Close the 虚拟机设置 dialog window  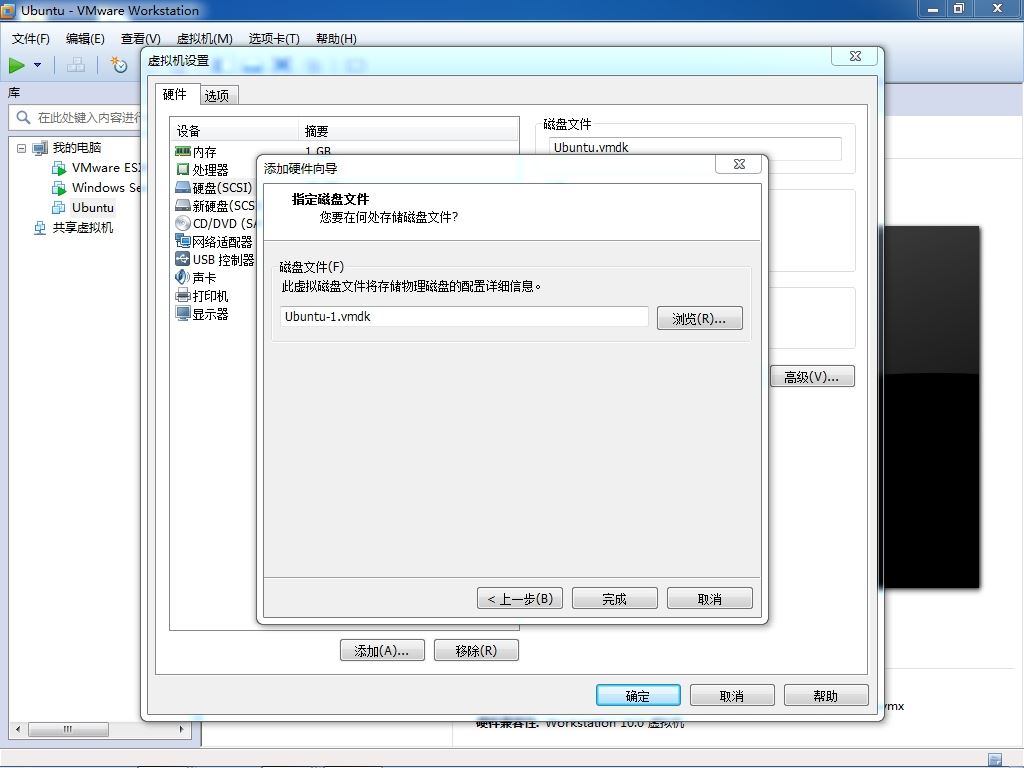pos(855,56)
